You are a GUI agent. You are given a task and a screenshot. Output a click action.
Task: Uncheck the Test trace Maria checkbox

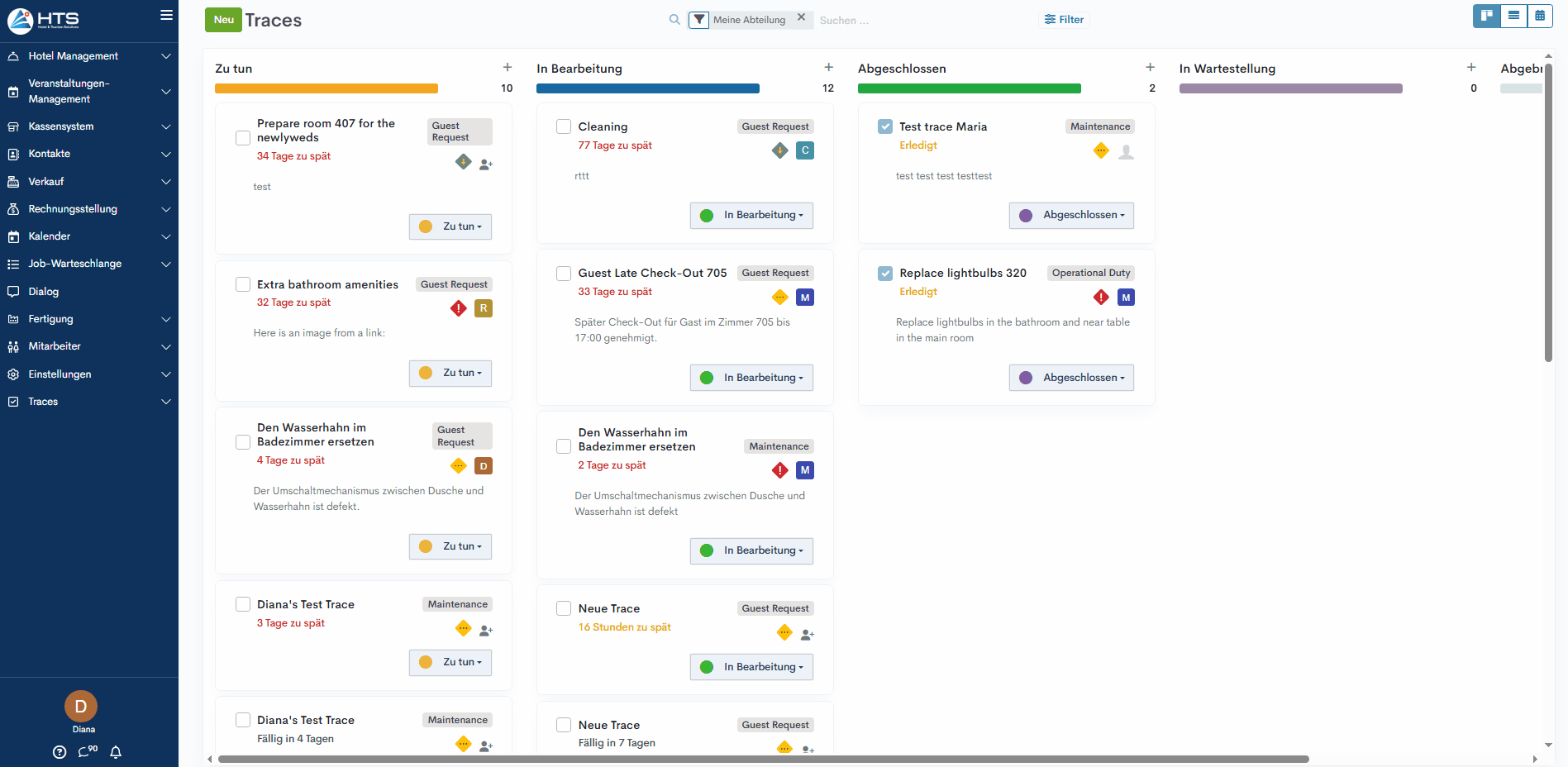885,126
